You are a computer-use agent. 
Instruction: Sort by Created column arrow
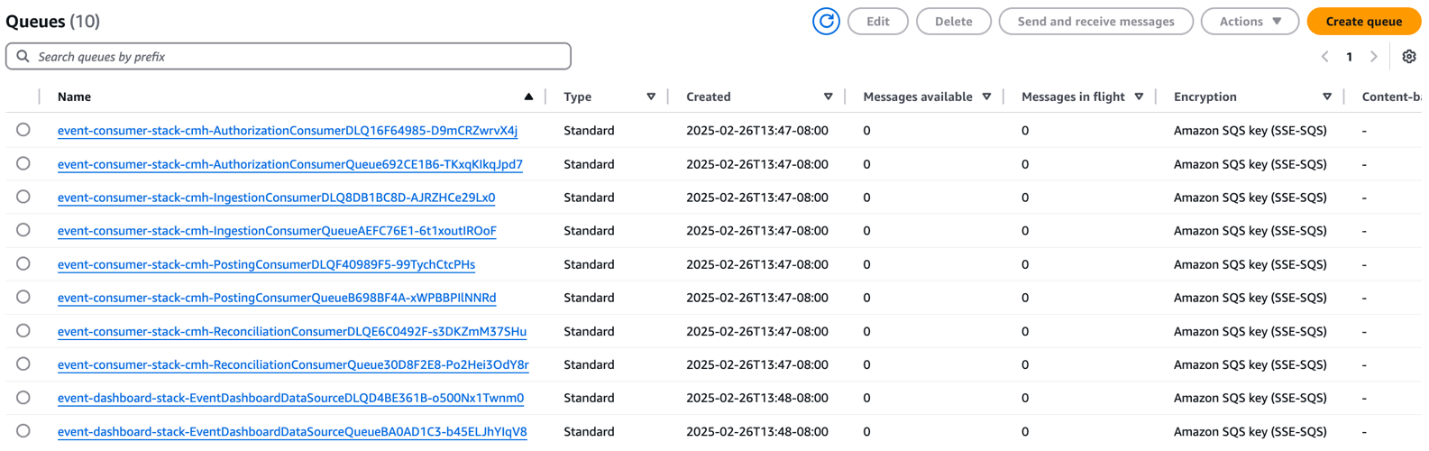point(828,97)
